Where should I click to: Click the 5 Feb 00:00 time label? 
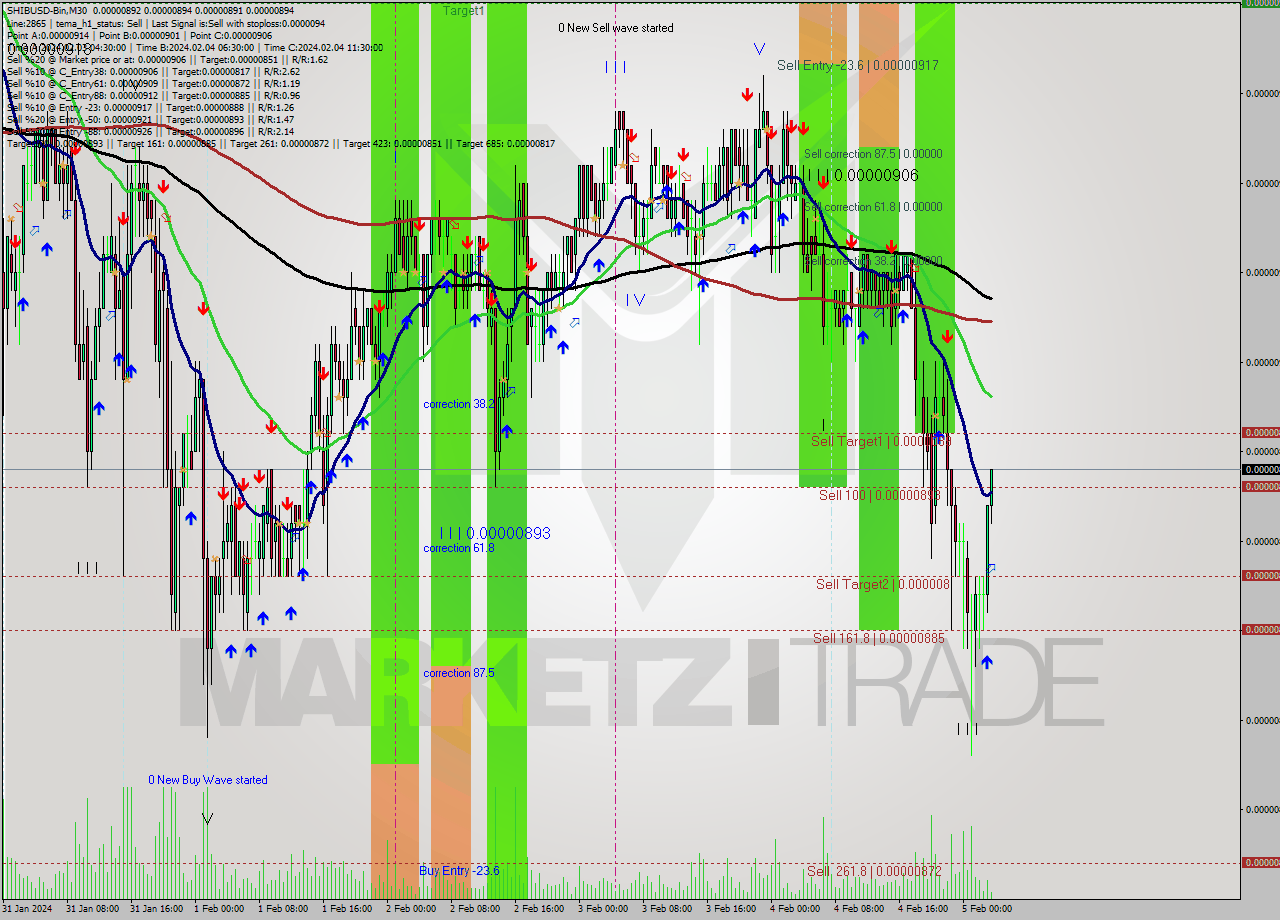pyautogui.click(x=986, y=909)
